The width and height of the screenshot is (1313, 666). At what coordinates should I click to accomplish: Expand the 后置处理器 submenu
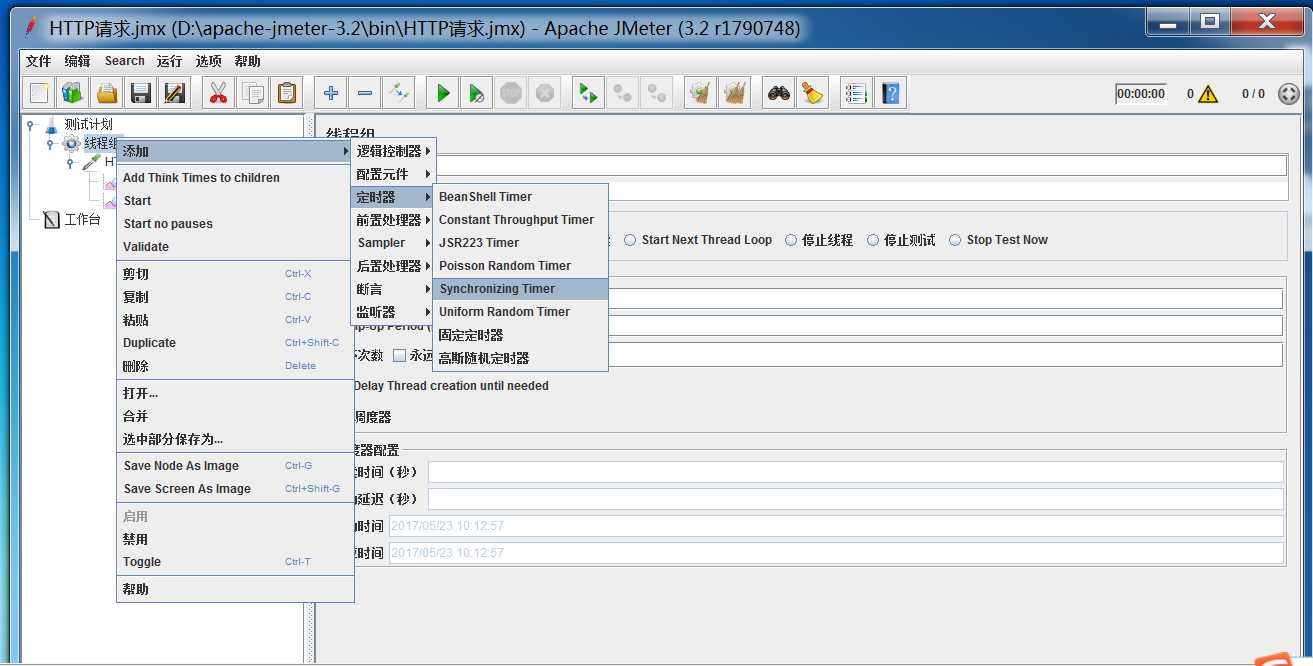pos(394,266)
